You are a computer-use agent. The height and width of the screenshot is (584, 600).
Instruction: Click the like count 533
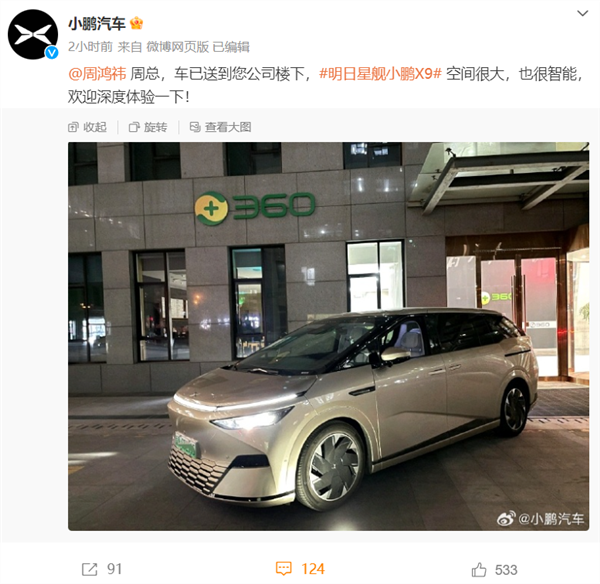pyautogui.click(x=506, y=570)
